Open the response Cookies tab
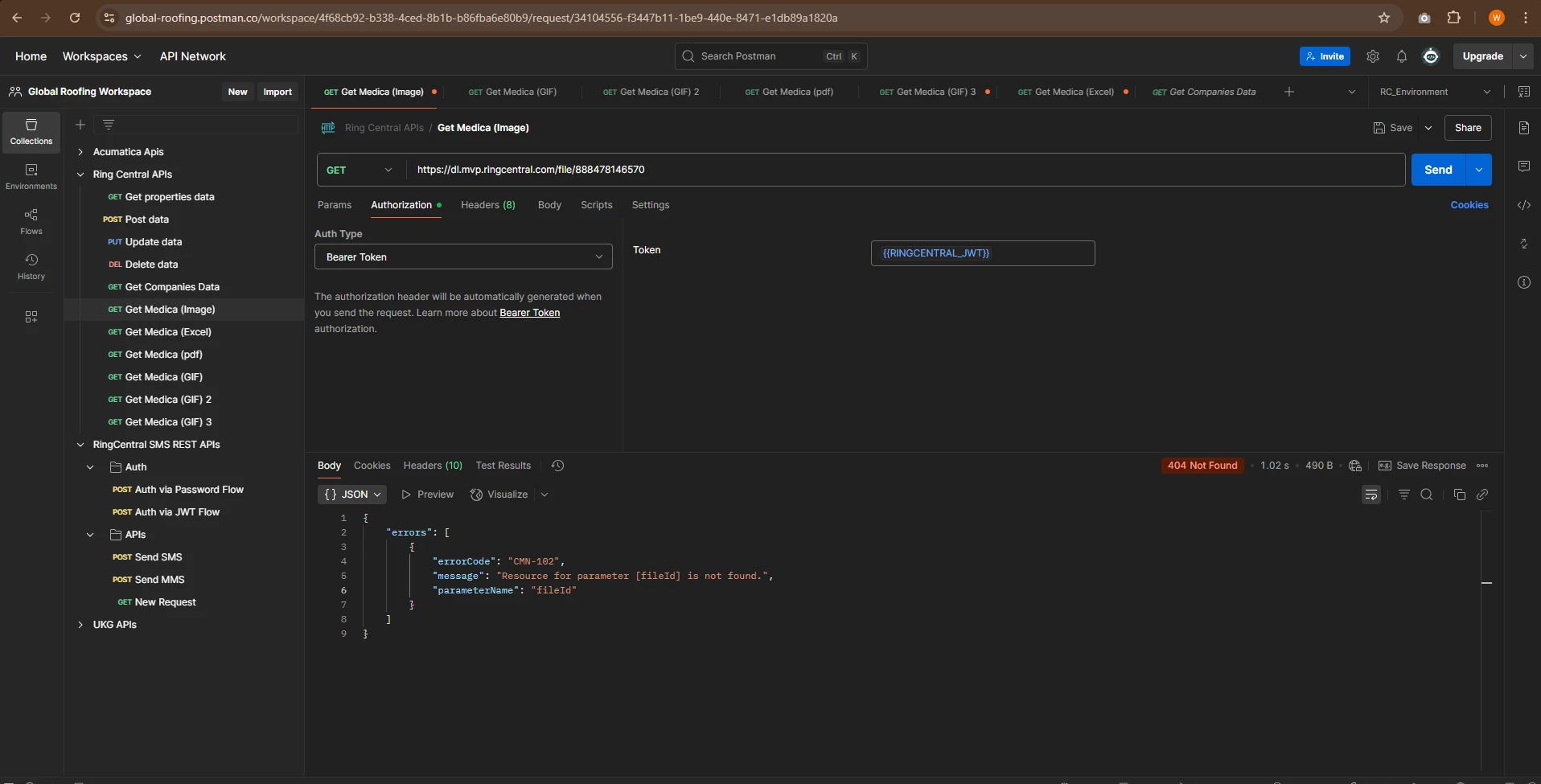Viewport: 1541px width, 784px height. point(372,466)
